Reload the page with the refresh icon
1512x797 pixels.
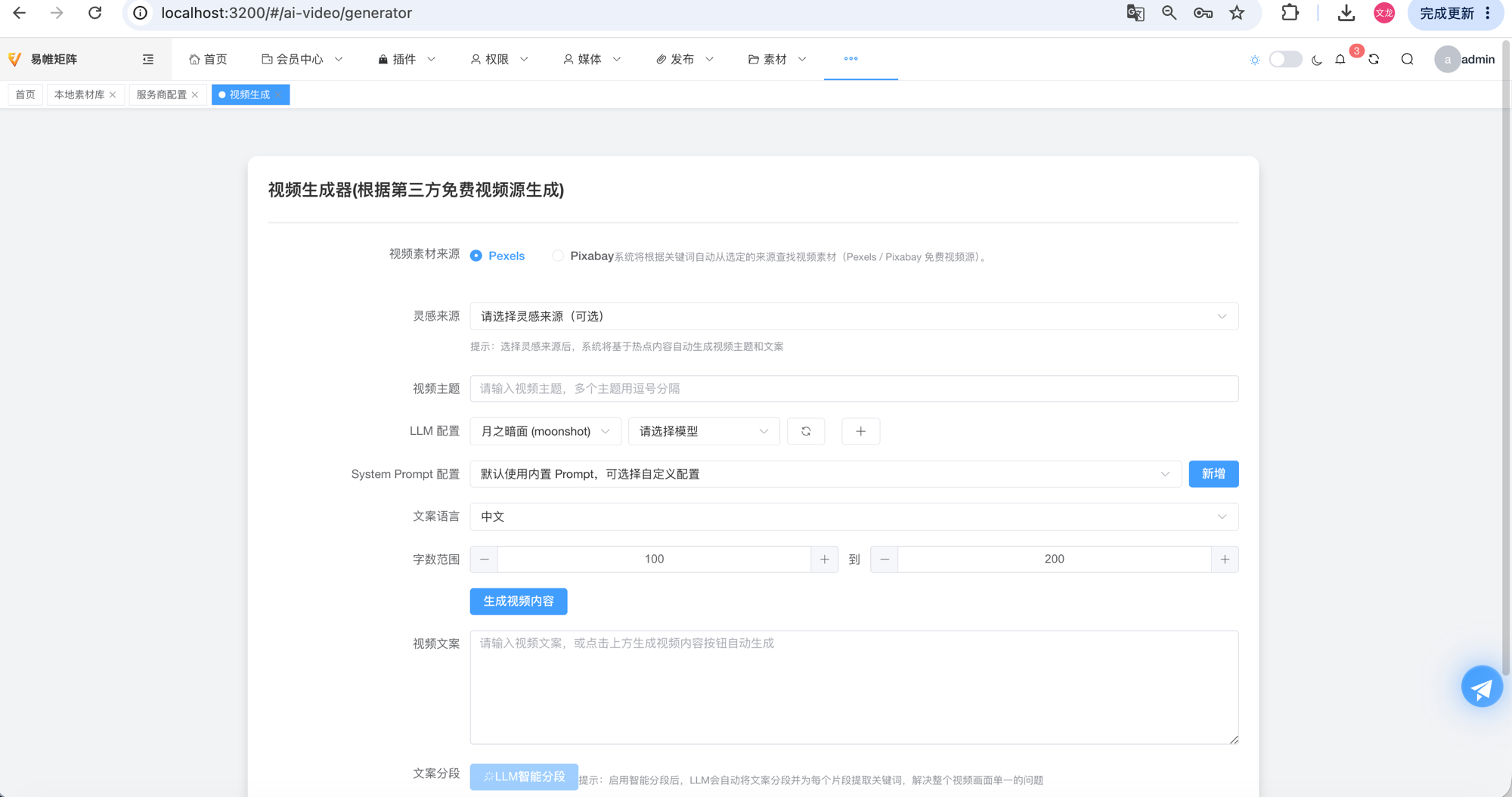coord(94,13)
